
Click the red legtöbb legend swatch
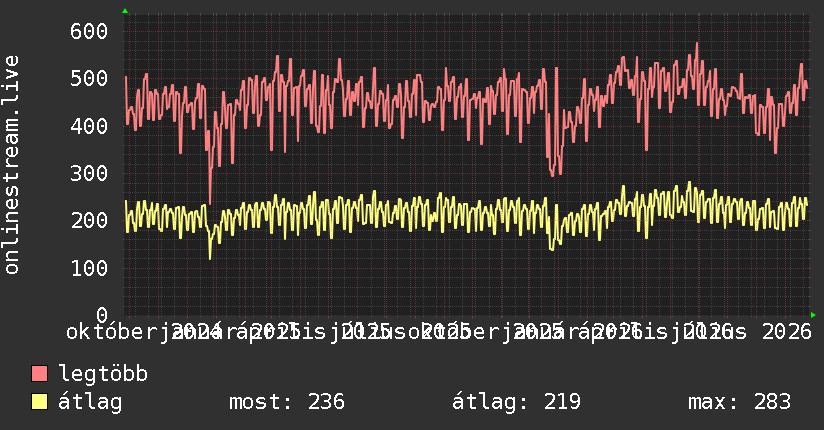tap(39, 374)
